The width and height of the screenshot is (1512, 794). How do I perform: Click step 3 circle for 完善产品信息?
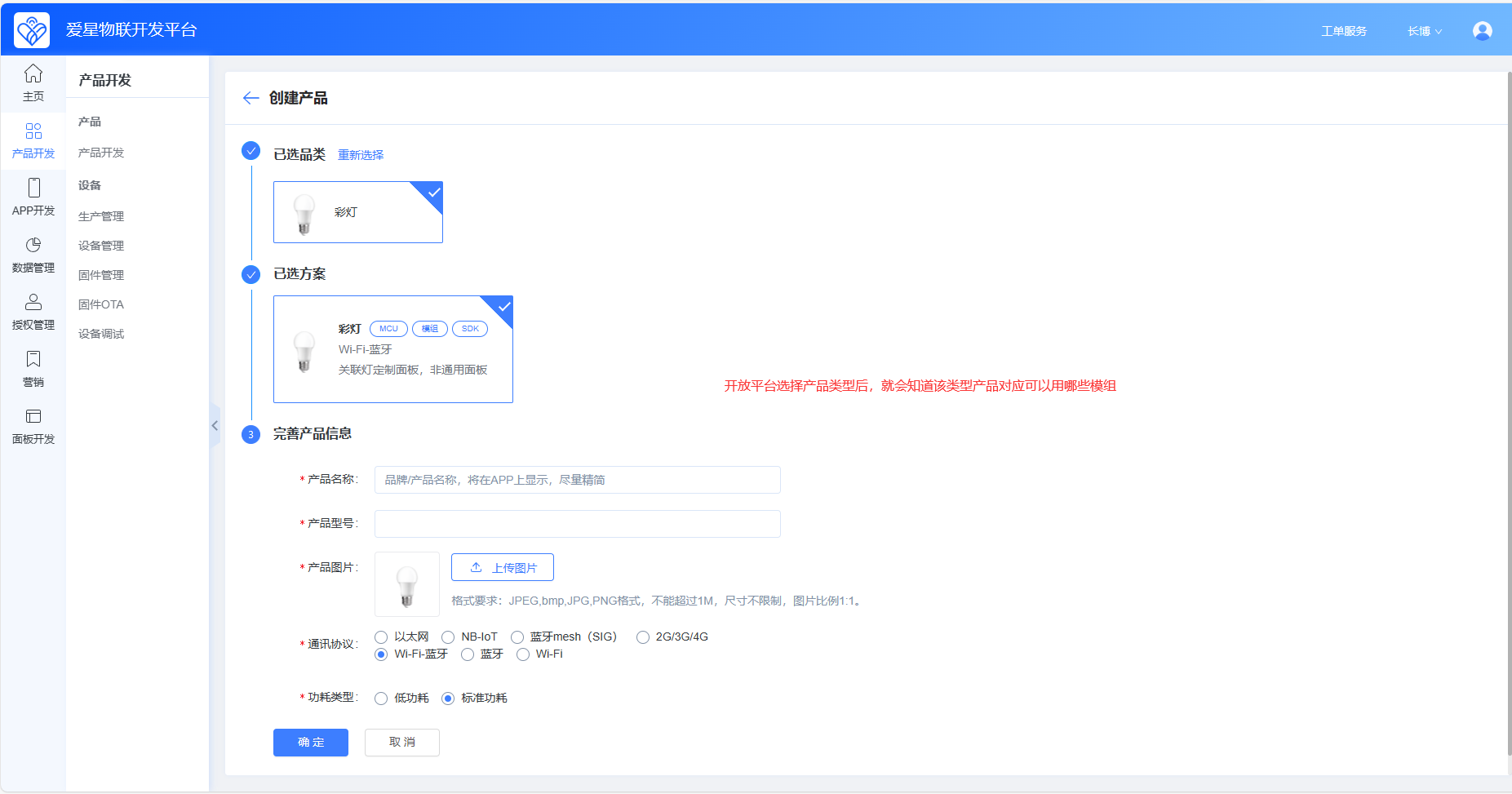pyautogui.click(x=251, y=434)
